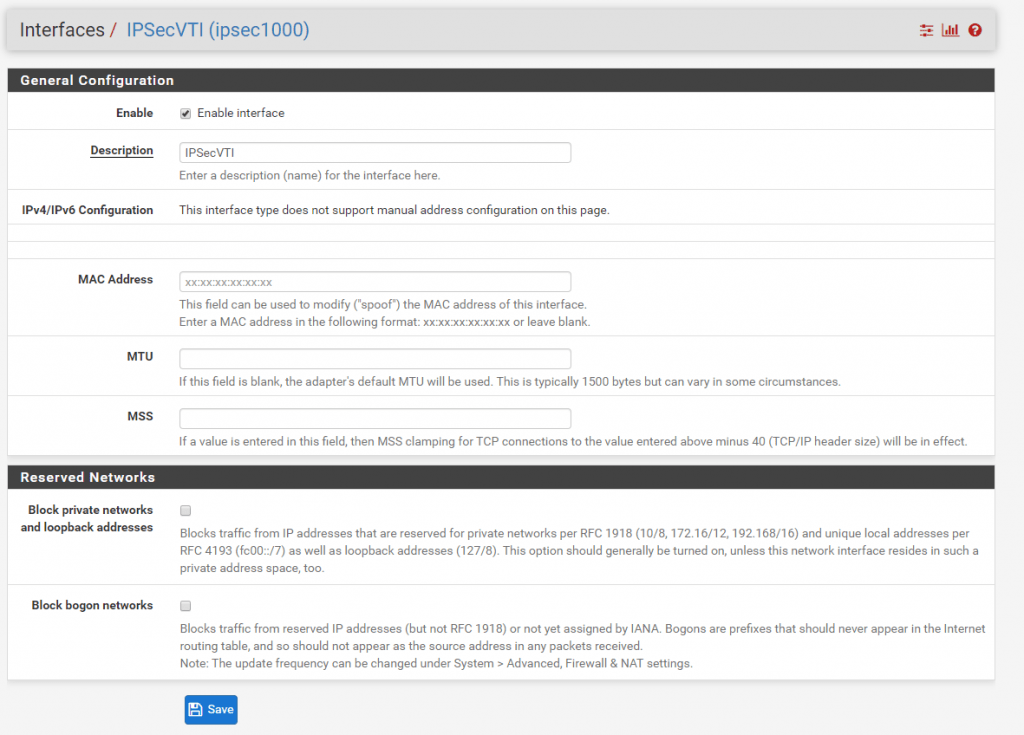
Task: Open related status via the bar chart icon
Action: [950, 30]
